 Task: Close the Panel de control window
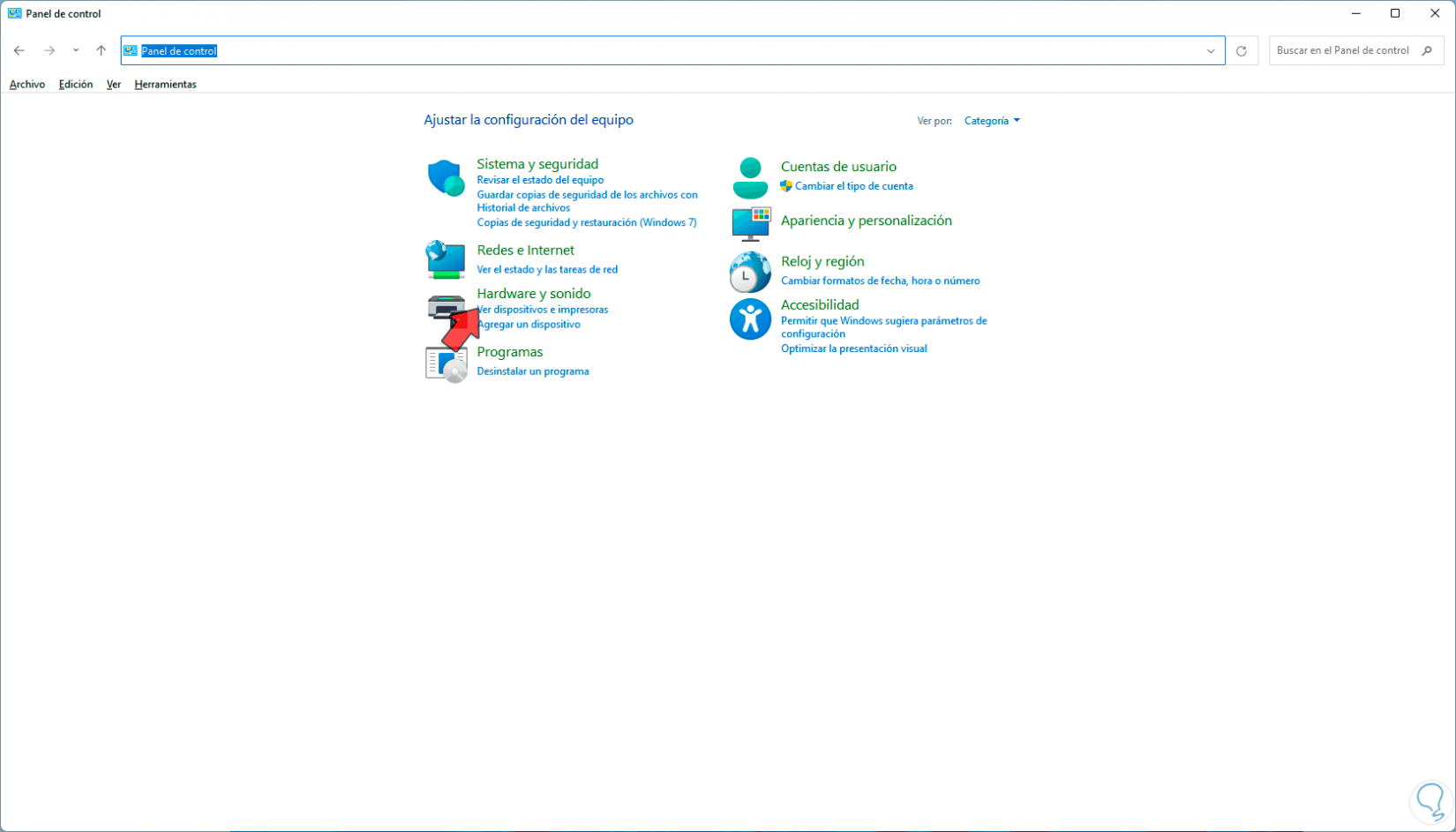click(1435, 13)
